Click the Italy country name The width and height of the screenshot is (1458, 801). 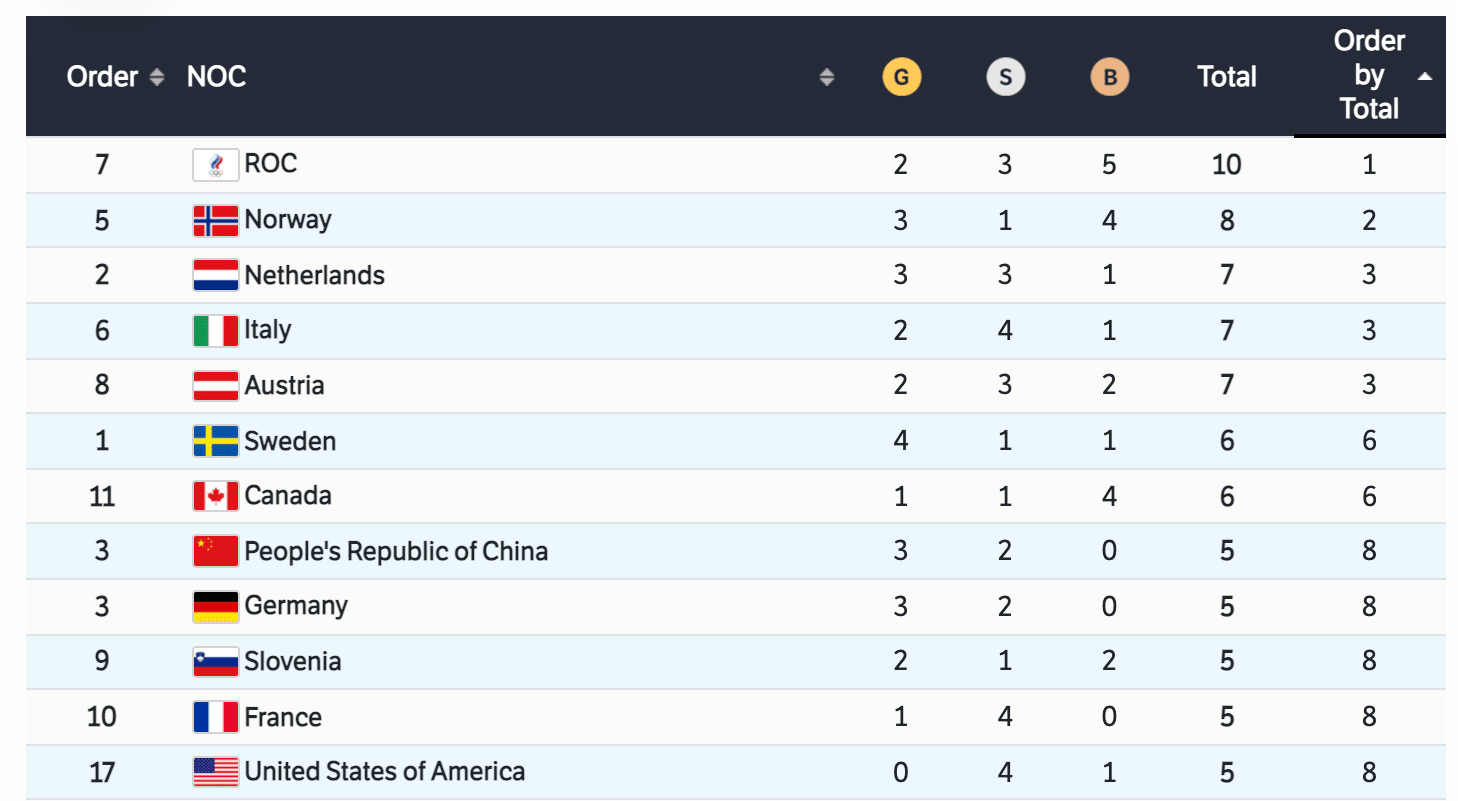pyautogui.click(x=268, y=330)
